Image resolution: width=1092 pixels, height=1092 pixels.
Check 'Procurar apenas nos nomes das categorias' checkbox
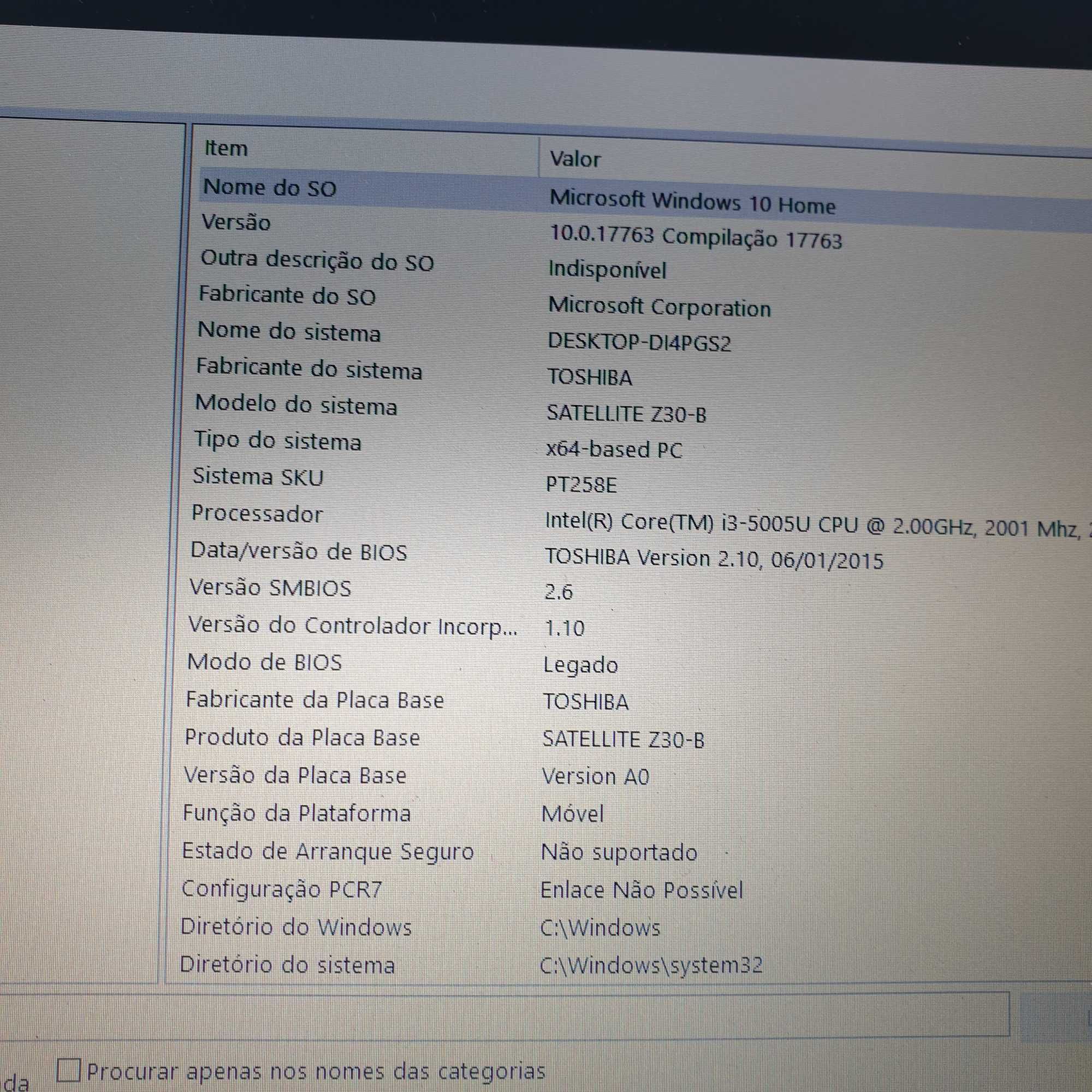[x=68, y=1070]
